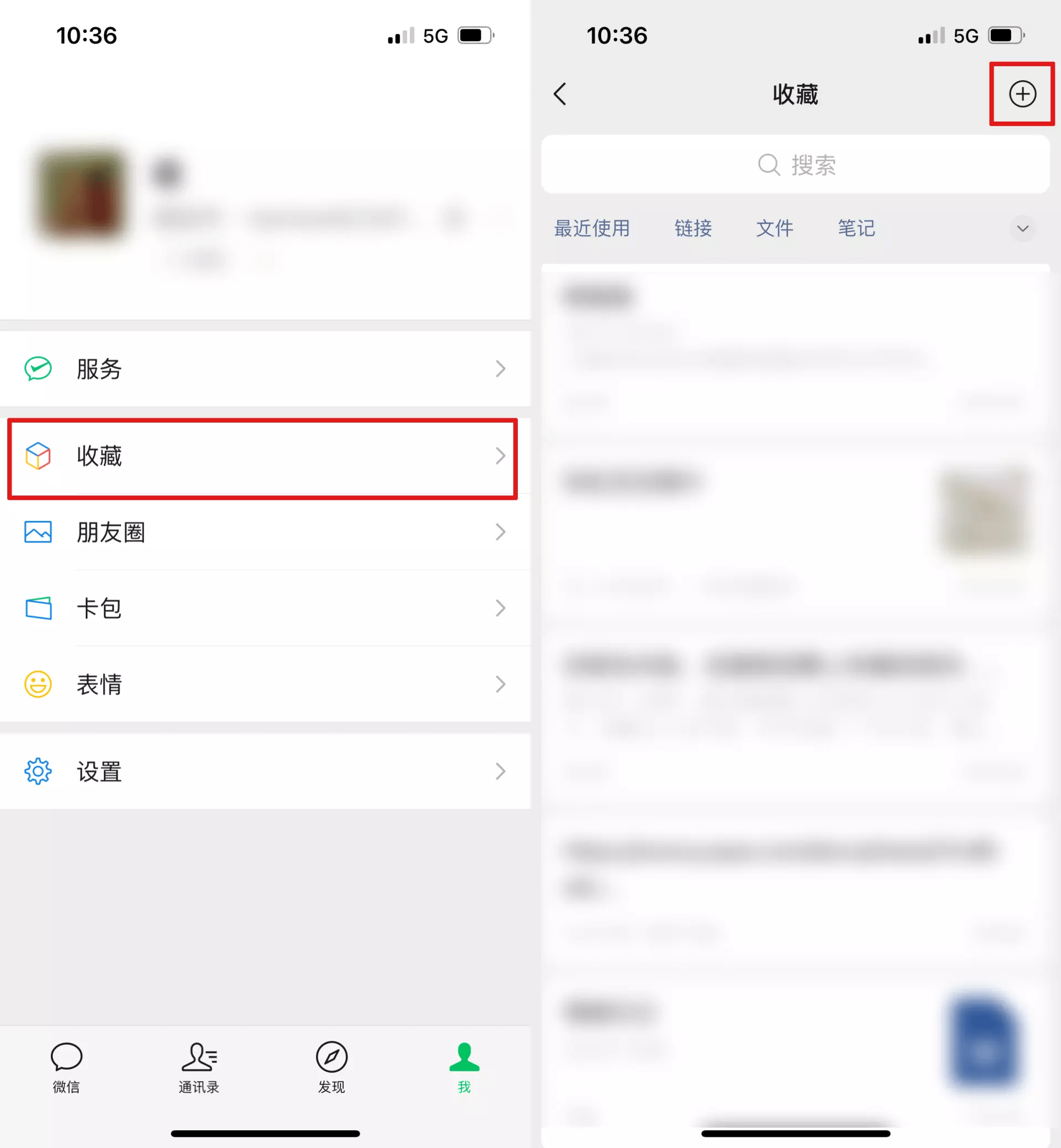Click the + add button in 收藏
This screenshot has width=1061, height=1148.
[x=1022, y=93]
